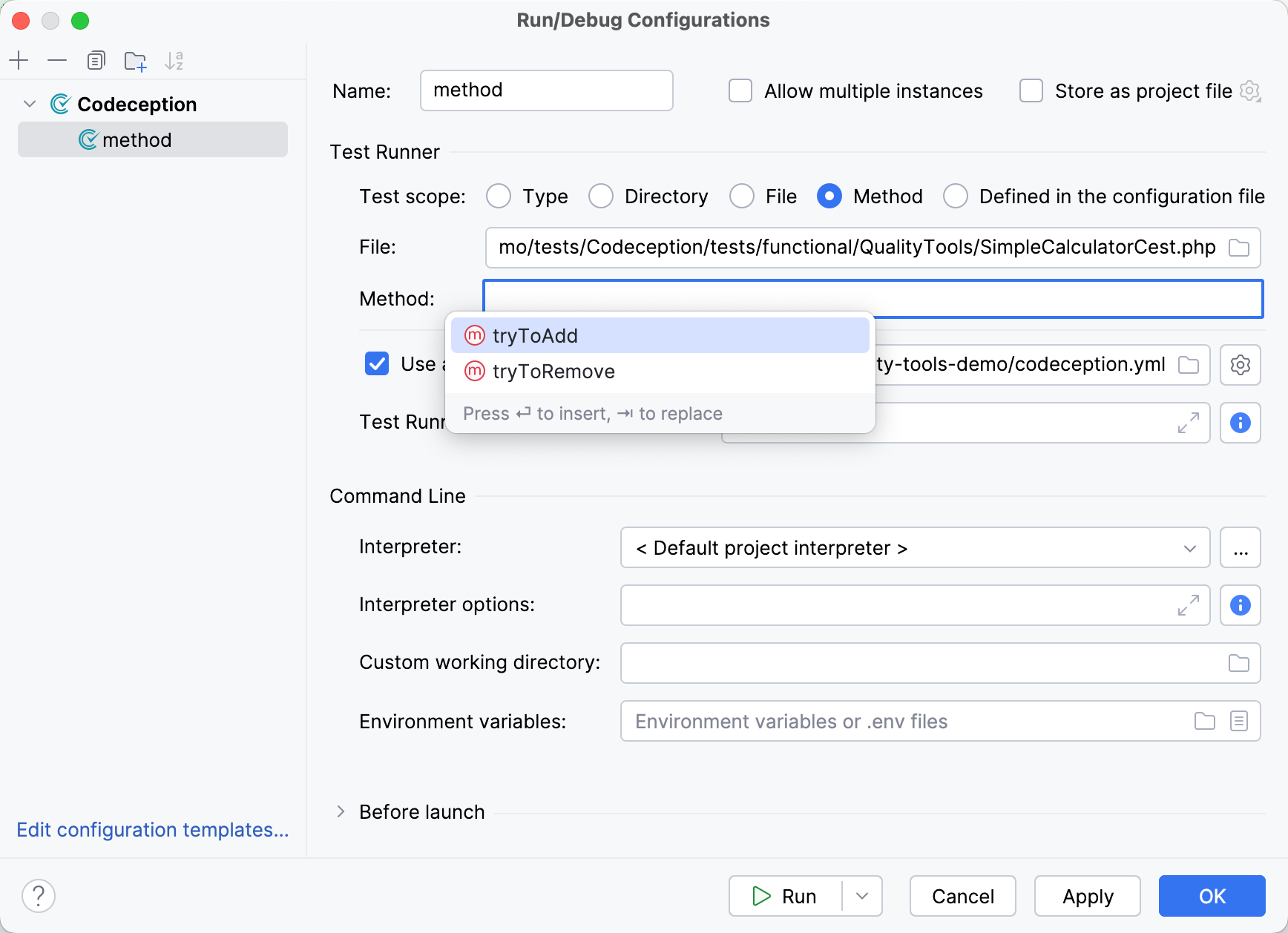
Task: Click info icon beside Interpreter options
Action: tap(1240, 605)
